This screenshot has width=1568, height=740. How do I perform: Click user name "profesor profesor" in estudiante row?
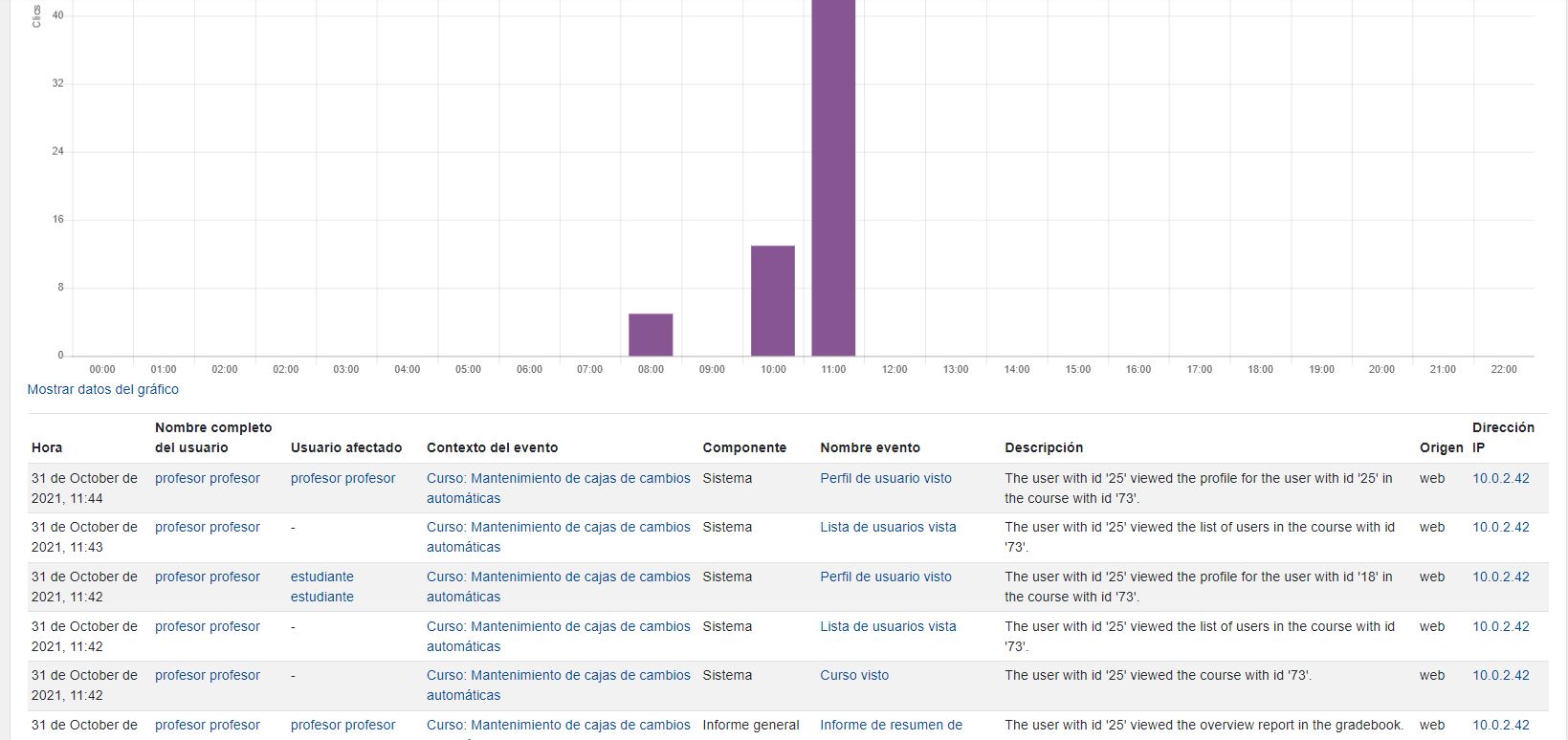(207, 577)
